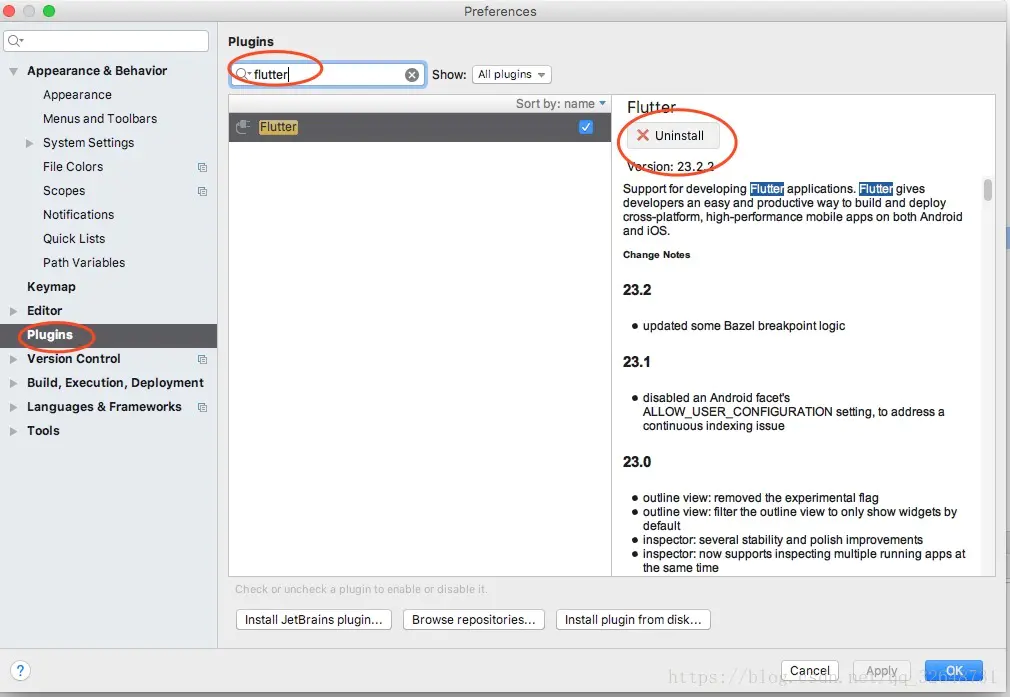This screenshot has width=1010, height=697.
Task: Click the 'Version: 23.2.2' text
Action: coord(671,167)
